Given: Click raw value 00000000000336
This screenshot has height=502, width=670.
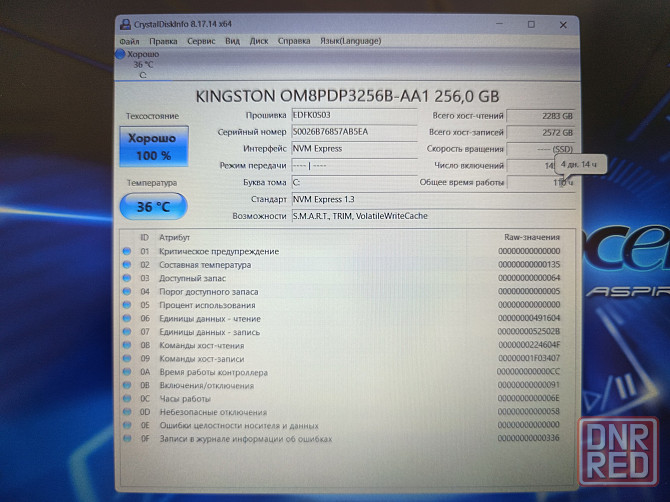Looking at the screenshot, I should (529, 438).
